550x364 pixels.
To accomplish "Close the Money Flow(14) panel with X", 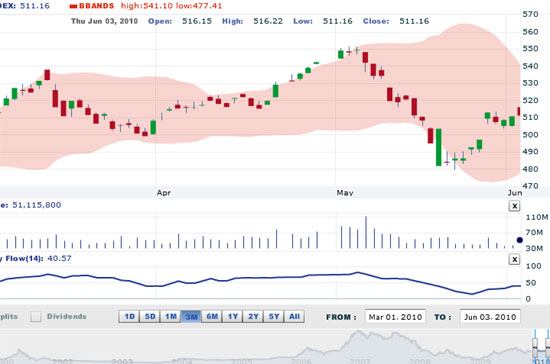I will [x=514, y=259].
